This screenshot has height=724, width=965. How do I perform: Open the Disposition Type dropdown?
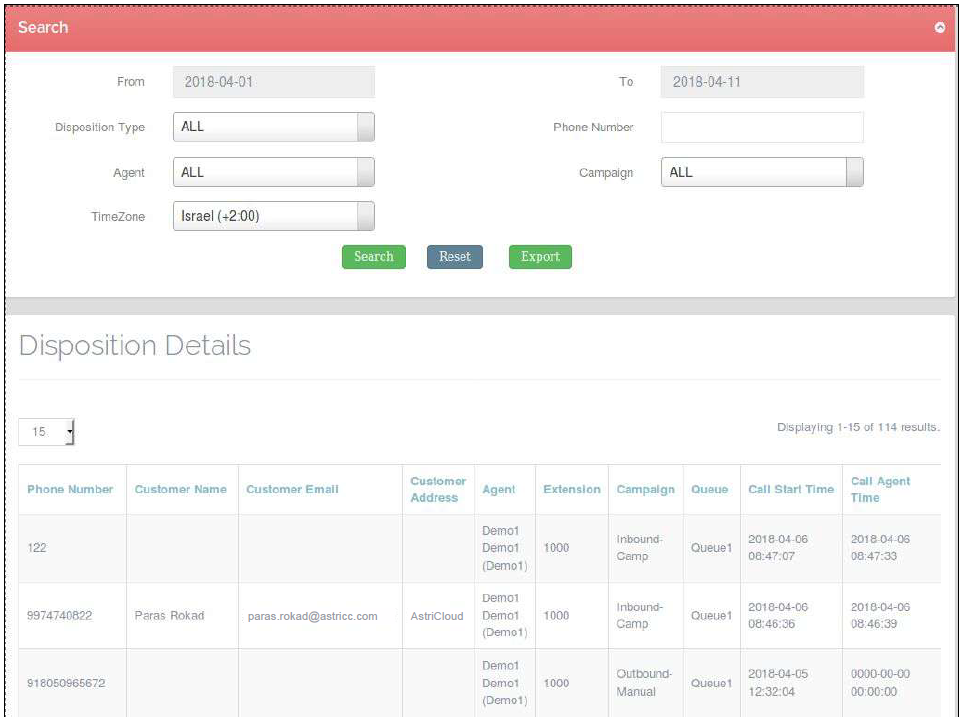[273, 126]
